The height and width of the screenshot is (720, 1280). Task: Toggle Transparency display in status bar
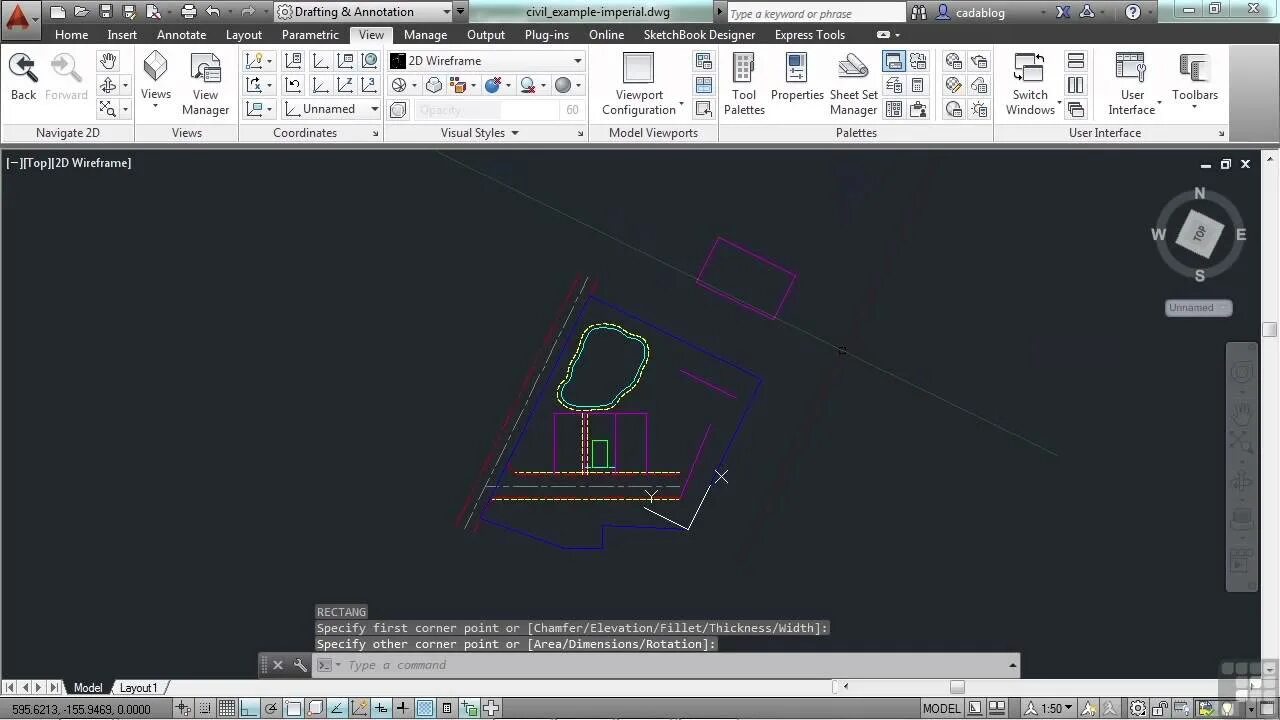tap(425, 709)
